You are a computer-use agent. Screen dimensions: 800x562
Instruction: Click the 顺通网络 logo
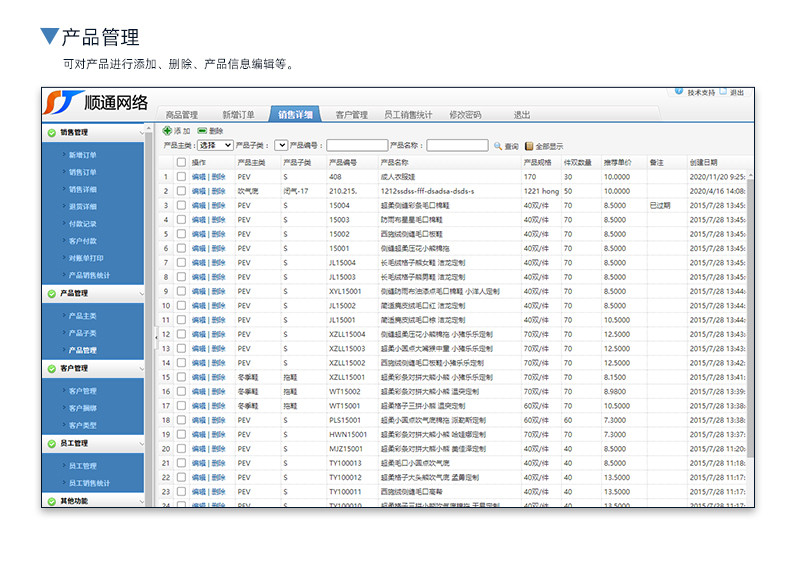pos(96,103)
